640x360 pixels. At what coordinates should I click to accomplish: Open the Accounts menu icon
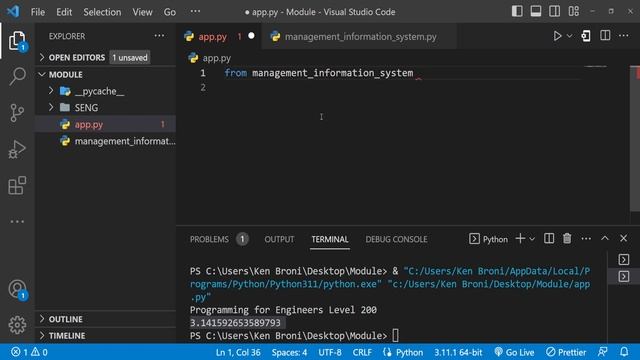click(x=17, y=289)
